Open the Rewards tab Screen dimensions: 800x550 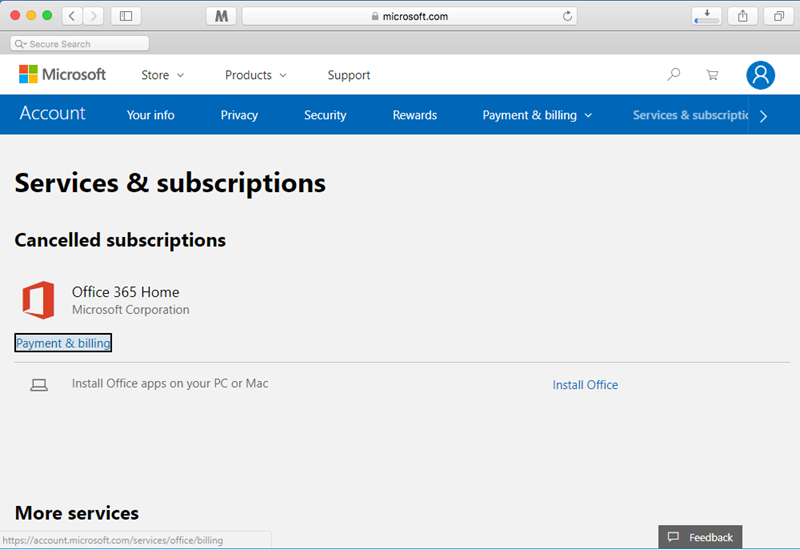pyautogui.click(x=415, y=115)
